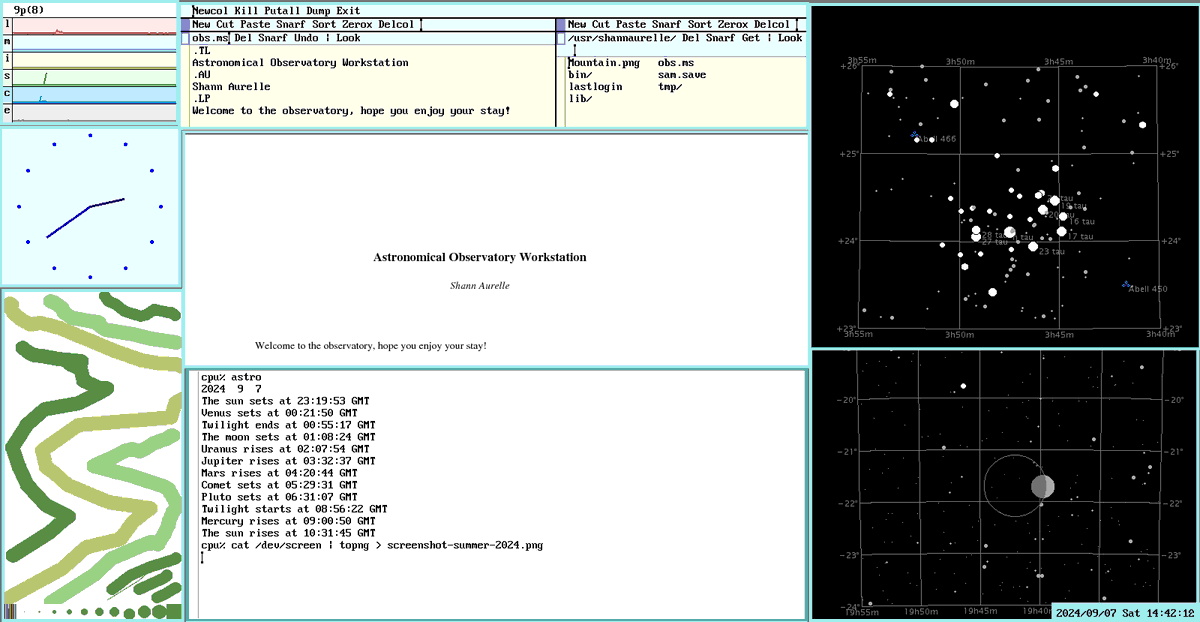Click New in the right column tag
Viewport: 1200px width, 622px height.
577,24
